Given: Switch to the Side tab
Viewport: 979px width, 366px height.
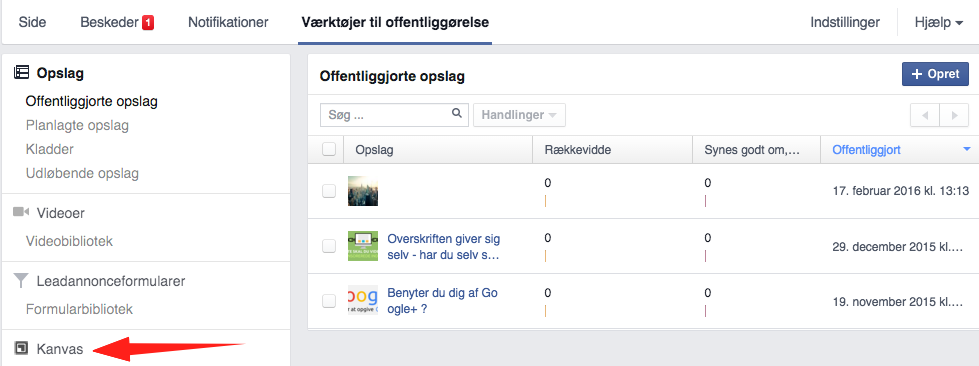Looking at the screenshot, I should pyautogui.click(x=32, y=22).
